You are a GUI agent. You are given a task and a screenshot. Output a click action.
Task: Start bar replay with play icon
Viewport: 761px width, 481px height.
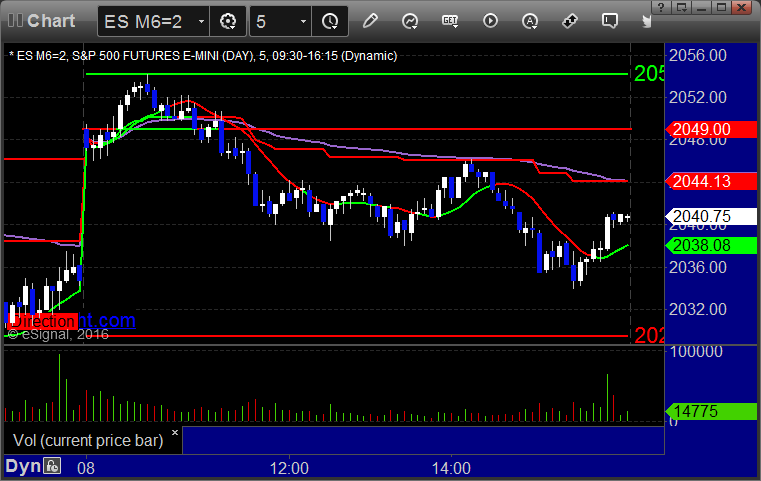[x=490, y=21]
